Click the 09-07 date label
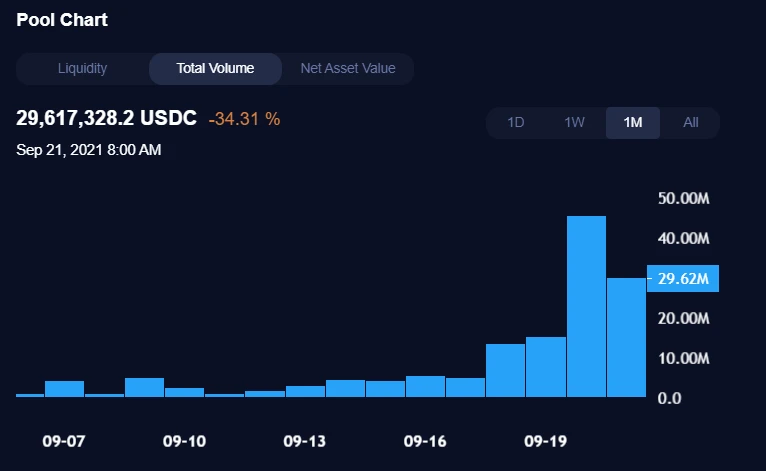This screenshot has height=471, width=766. (65, 441)
